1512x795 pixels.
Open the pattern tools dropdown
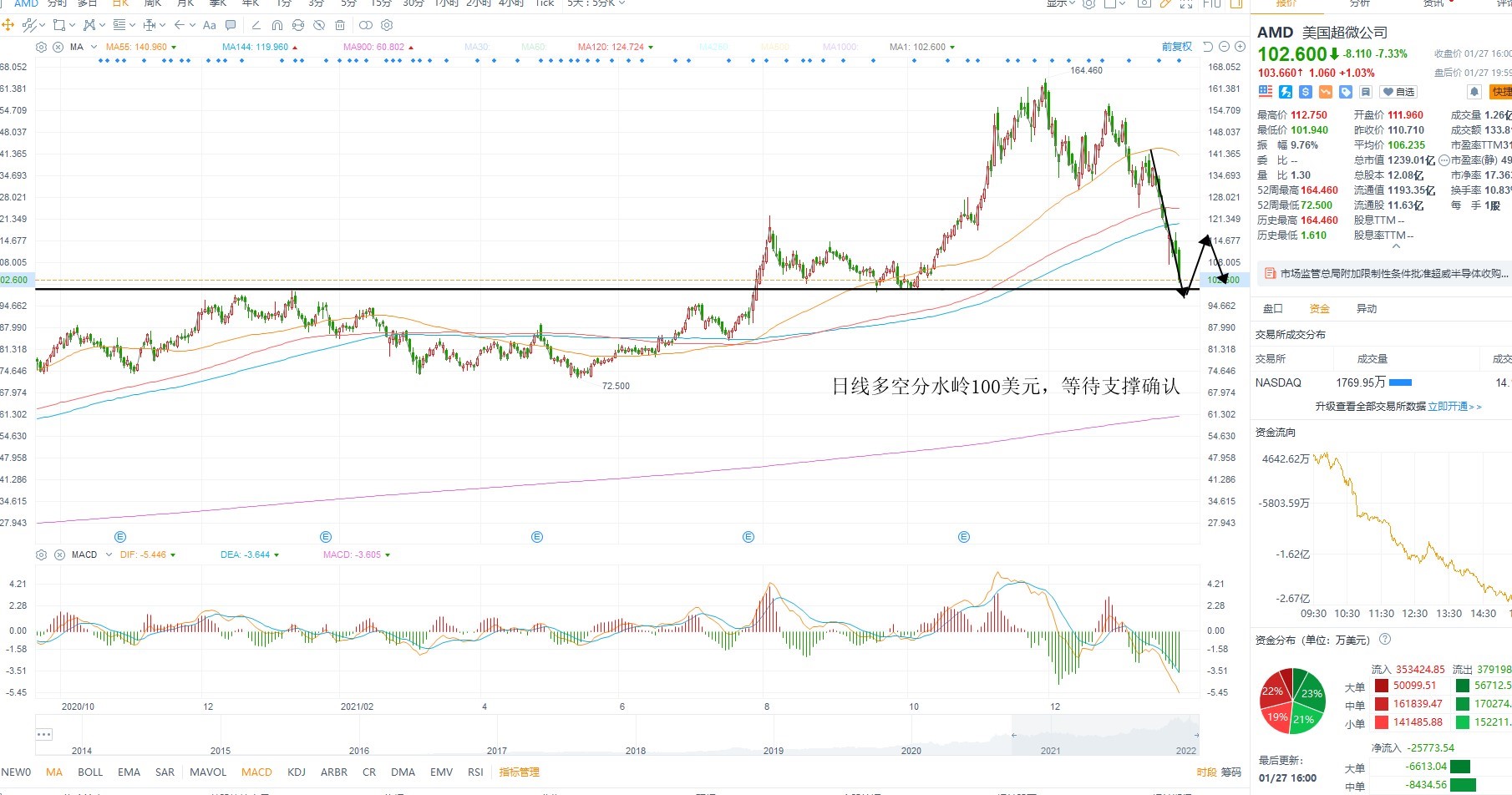pos(102,25)
